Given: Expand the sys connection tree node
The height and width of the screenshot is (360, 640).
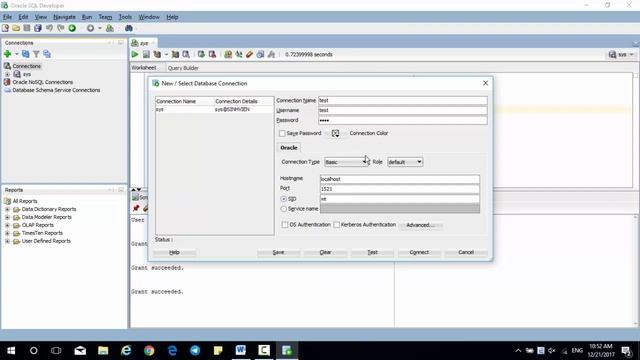Looking at the screenshot, I should pyautogui.click(x=7, y=74).
